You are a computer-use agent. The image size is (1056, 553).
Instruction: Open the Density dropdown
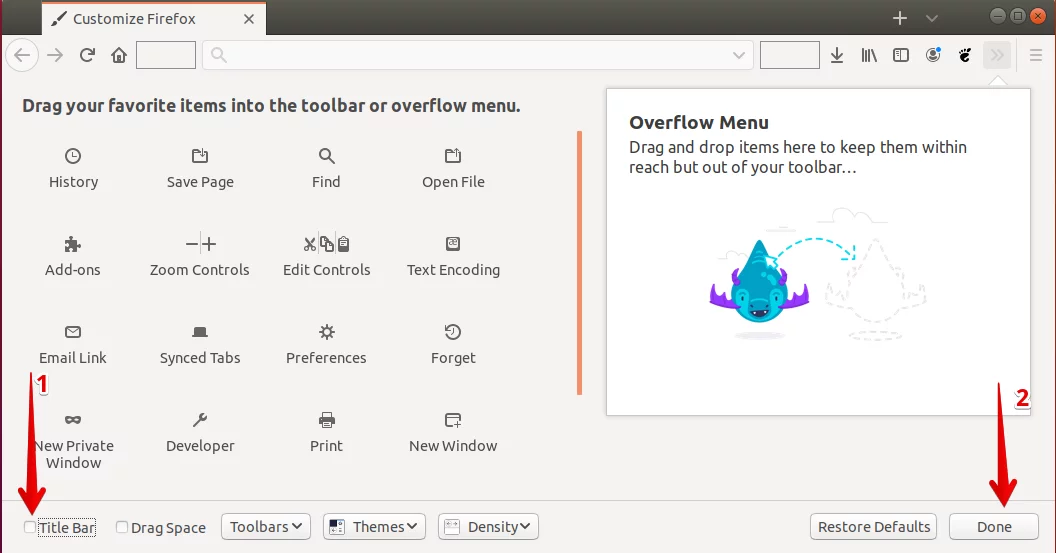488,527
